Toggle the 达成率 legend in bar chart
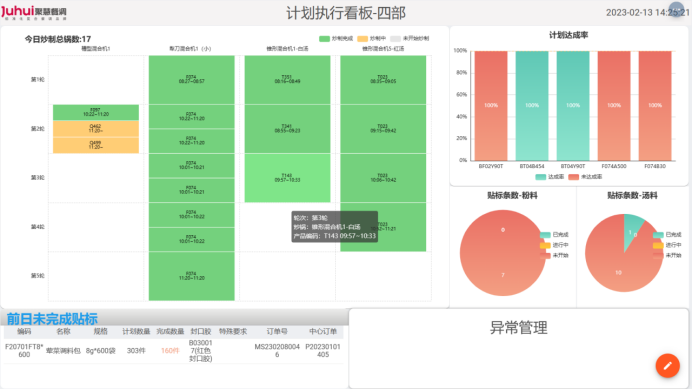The height and width of the screenshot is (390, 692). (x=549, y=177)
